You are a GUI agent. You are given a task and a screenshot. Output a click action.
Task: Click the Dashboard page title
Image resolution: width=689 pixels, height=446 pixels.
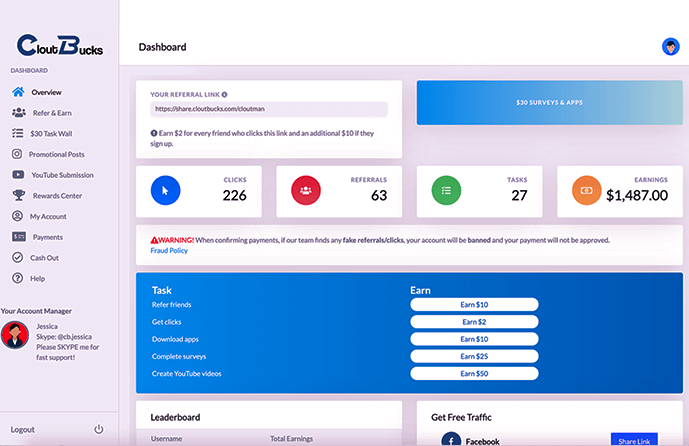[x=162, y=47]
